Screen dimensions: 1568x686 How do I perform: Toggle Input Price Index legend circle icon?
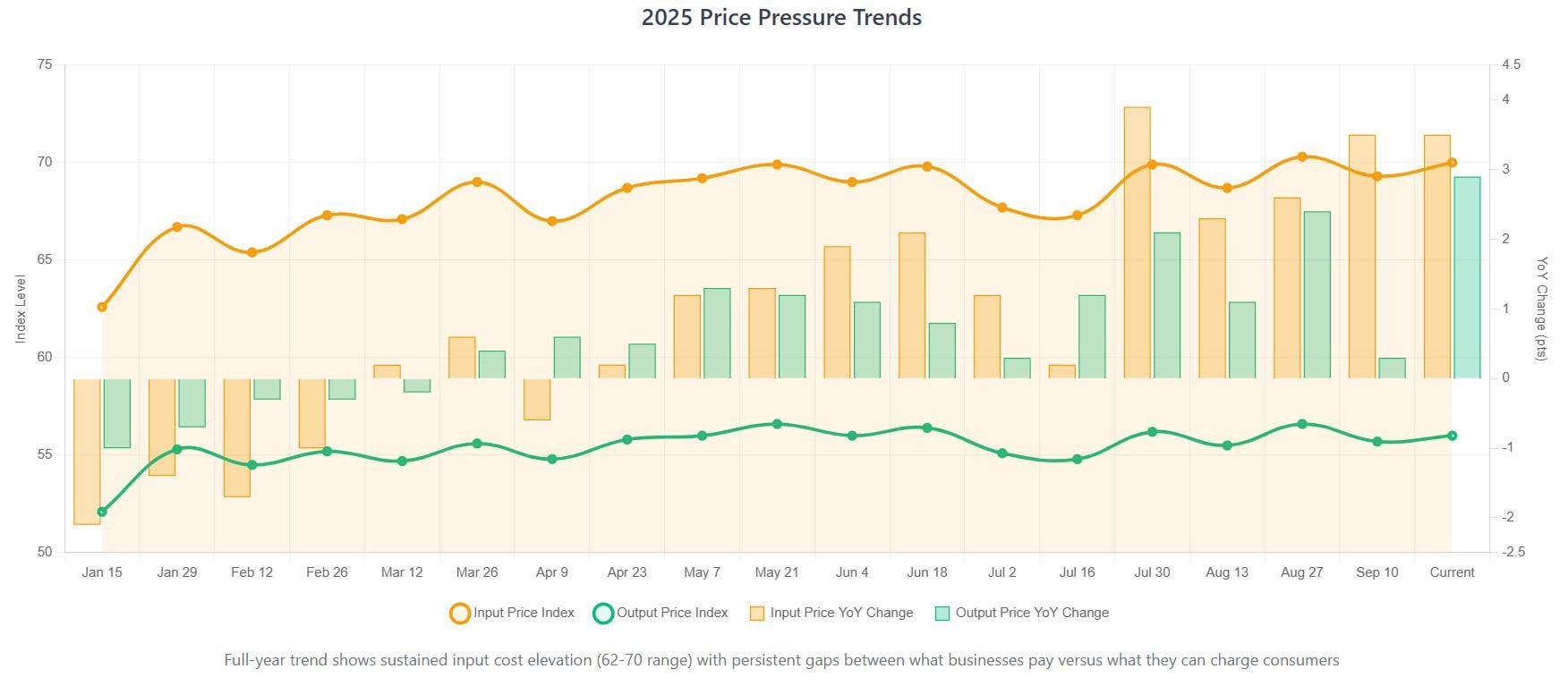tap(460, 614)
